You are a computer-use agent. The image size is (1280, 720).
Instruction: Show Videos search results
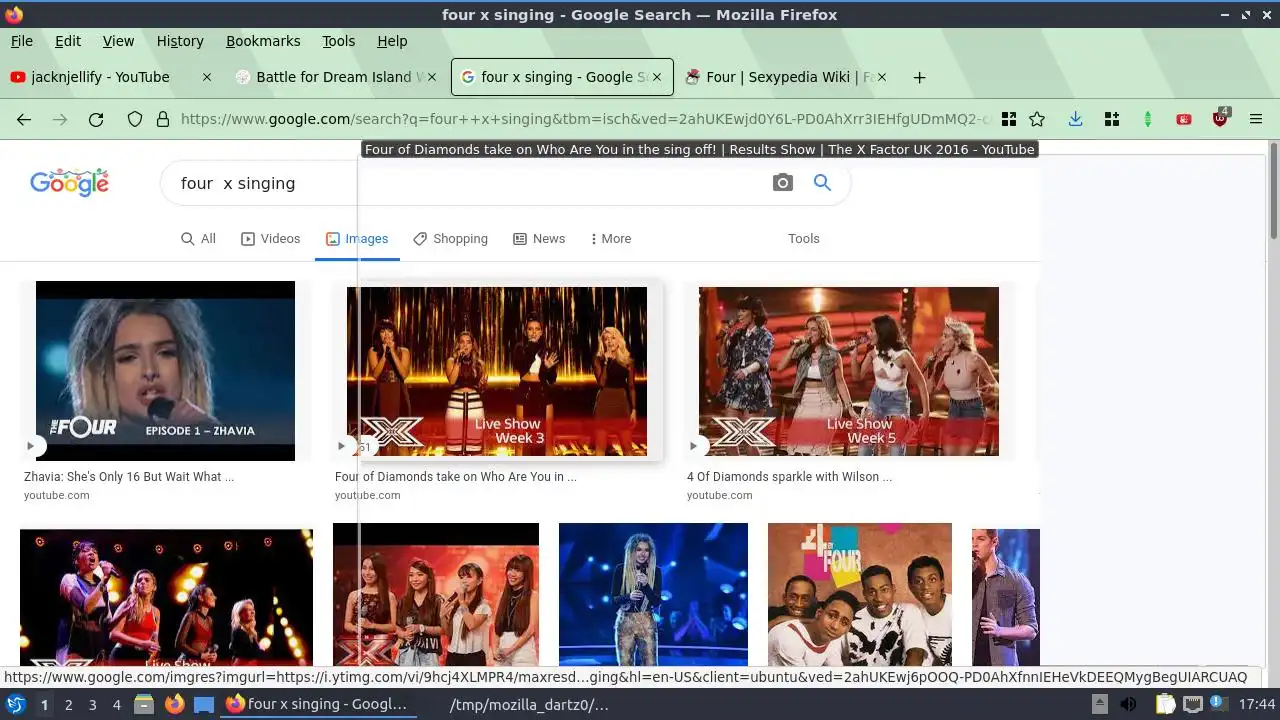pyautogui.click(x=270, y=239)
